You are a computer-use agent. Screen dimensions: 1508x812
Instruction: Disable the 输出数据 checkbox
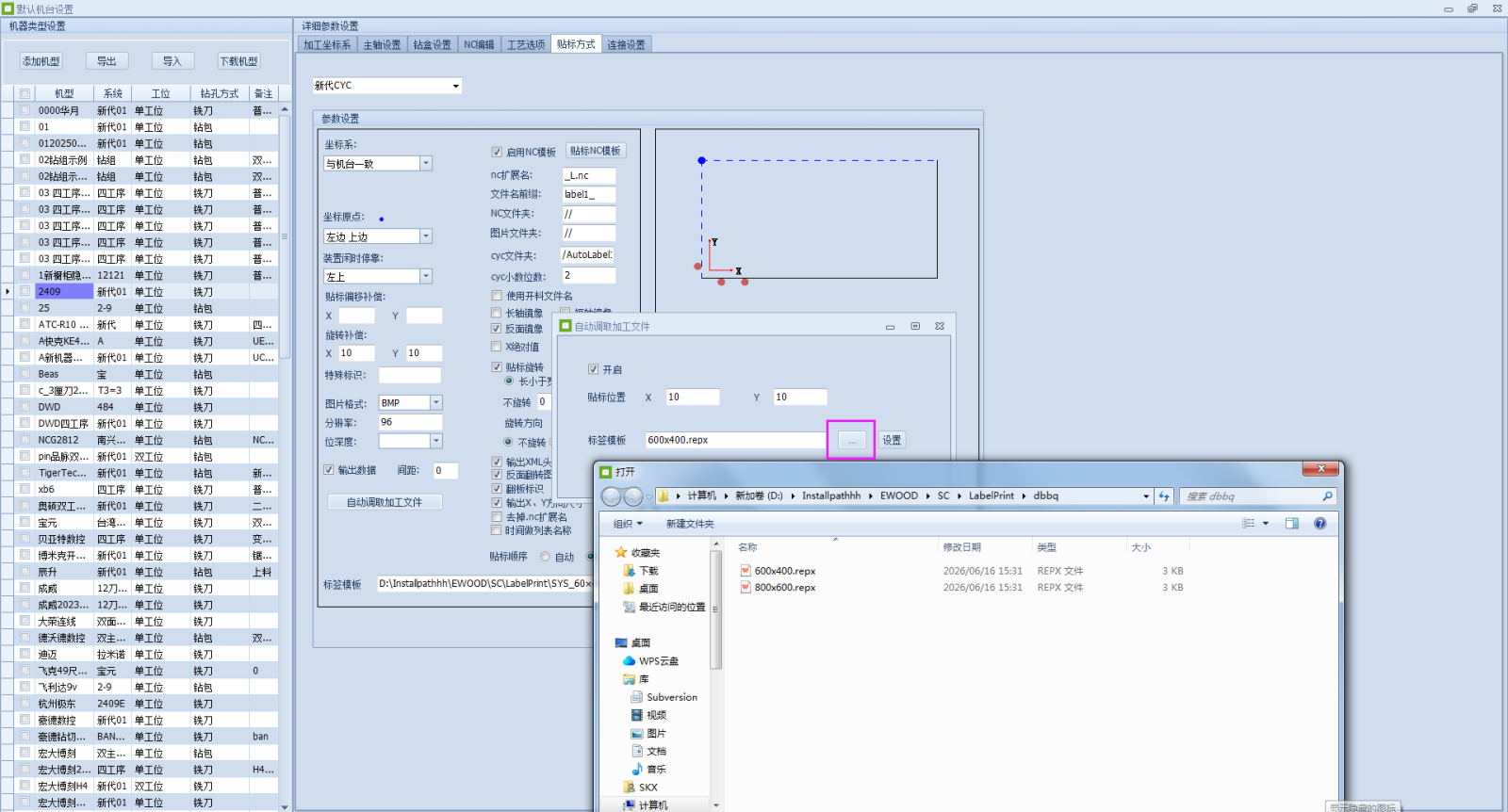[x=329, y=470]
